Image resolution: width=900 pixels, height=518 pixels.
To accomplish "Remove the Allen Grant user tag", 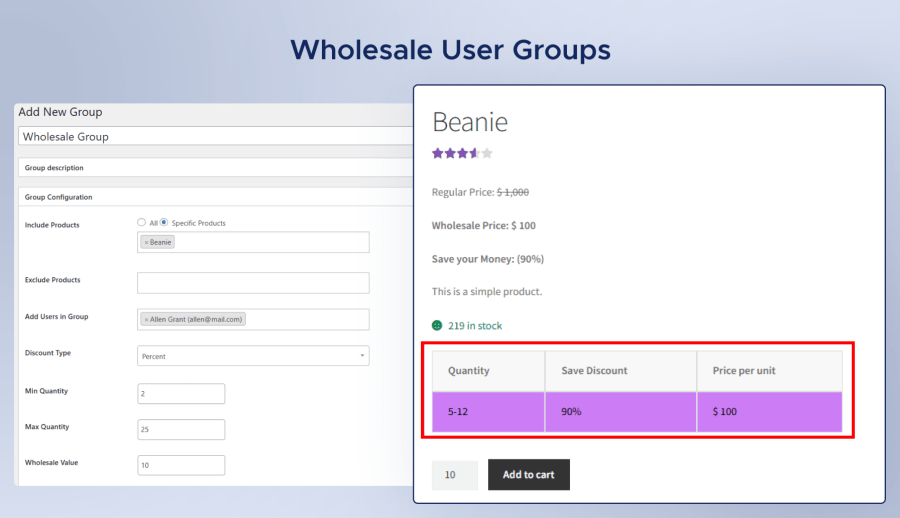I will point(146,319).
